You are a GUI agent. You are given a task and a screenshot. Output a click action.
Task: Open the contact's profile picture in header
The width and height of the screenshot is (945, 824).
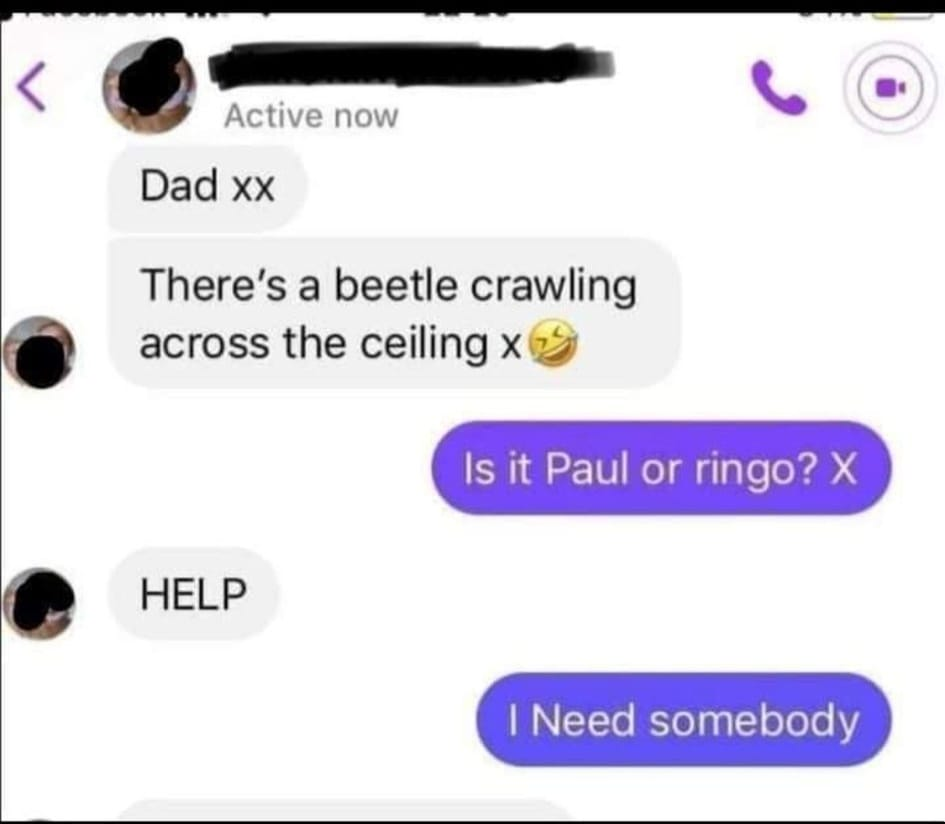(149, 86)
